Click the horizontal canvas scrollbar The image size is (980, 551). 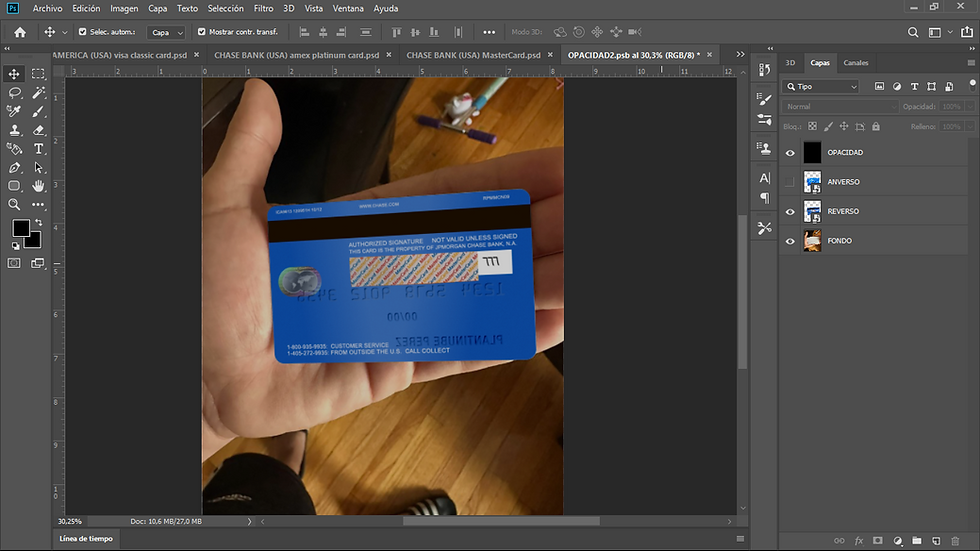(x=501, y=521)
